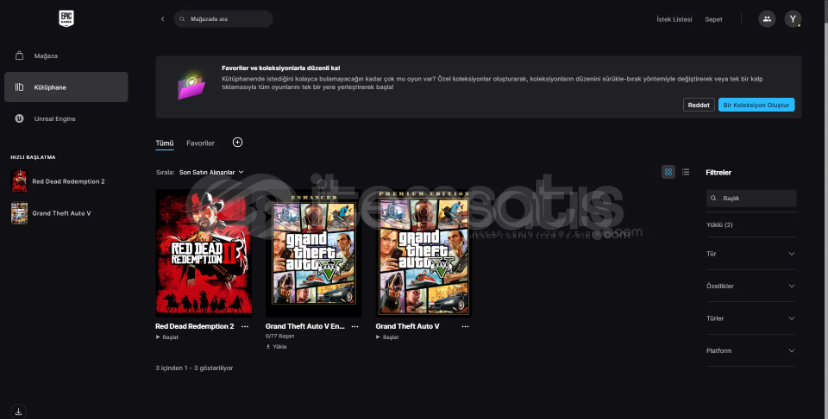Click the Epic Games logo
Image resolution: width=828 pixels, height=419 pixels.
click(x=66, y=18)
